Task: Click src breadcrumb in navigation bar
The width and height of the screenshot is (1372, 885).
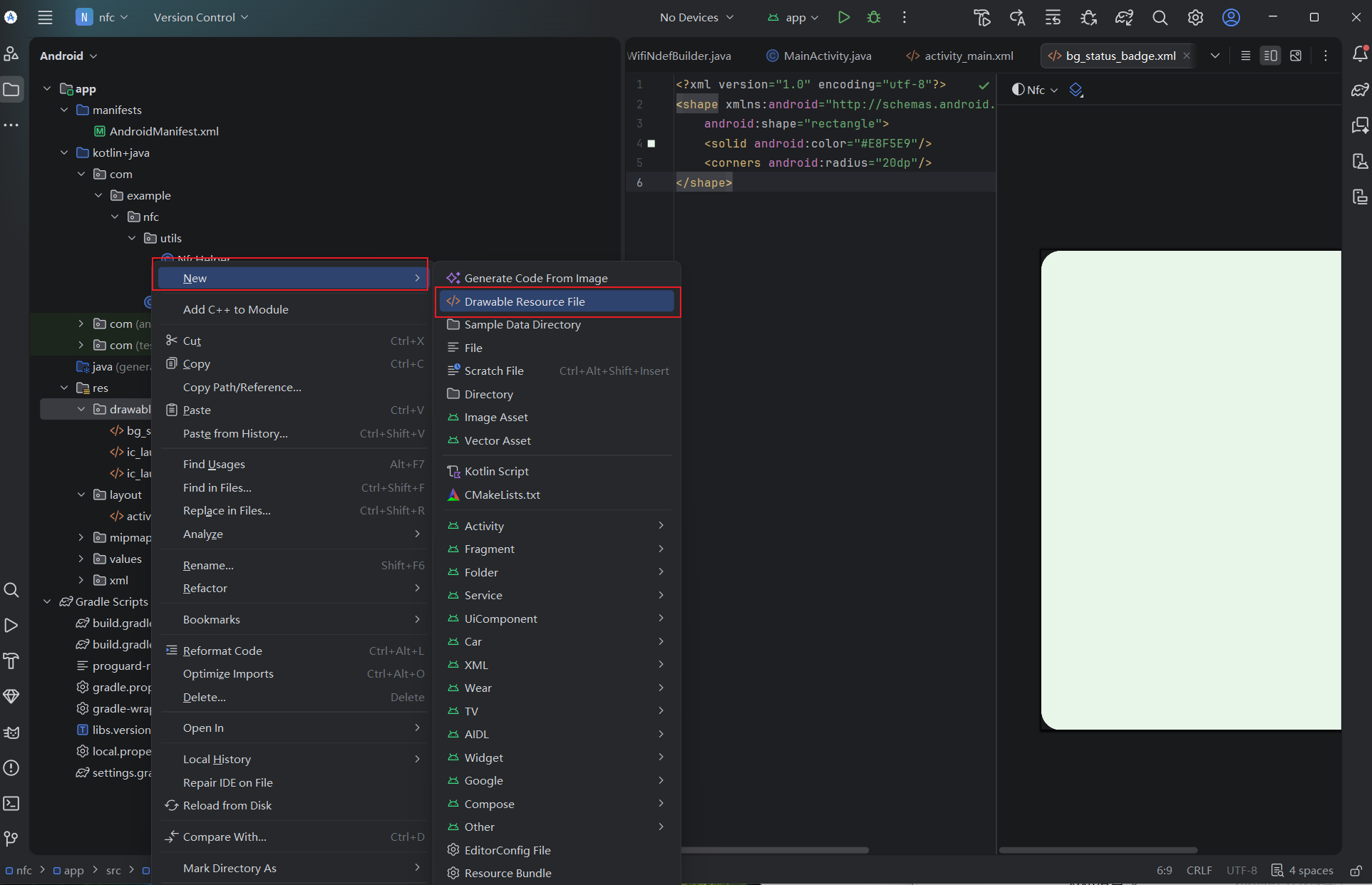Action: pos(113,871)
